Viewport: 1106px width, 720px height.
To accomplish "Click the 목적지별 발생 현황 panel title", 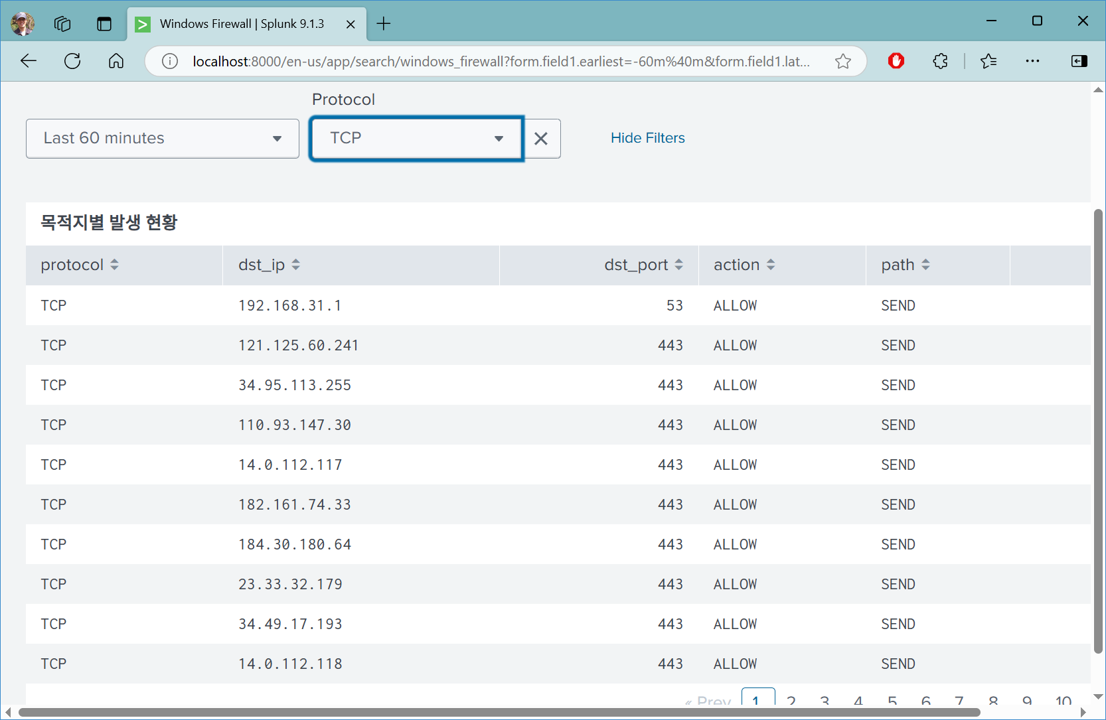I will tap(109, 223).
